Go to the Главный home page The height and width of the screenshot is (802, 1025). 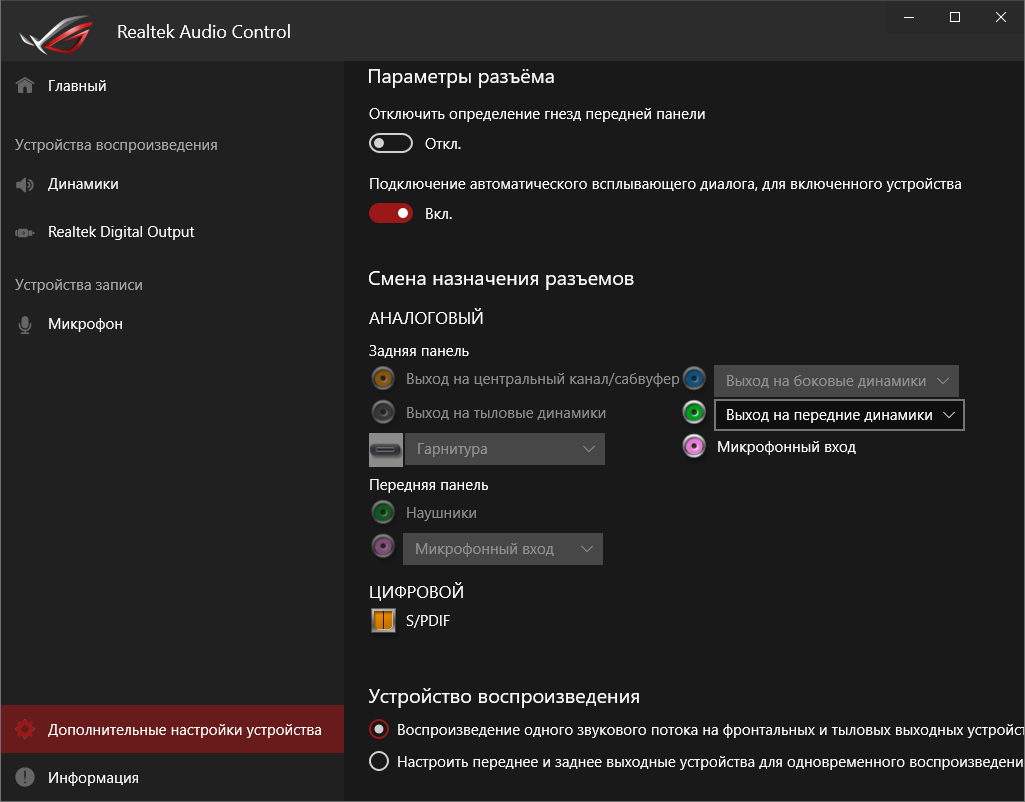coord(77,86)
